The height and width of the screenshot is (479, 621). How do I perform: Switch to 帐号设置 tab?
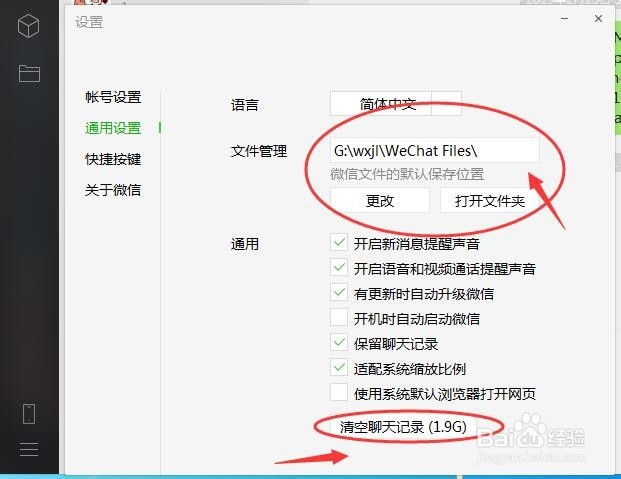(x=113, y=97)
